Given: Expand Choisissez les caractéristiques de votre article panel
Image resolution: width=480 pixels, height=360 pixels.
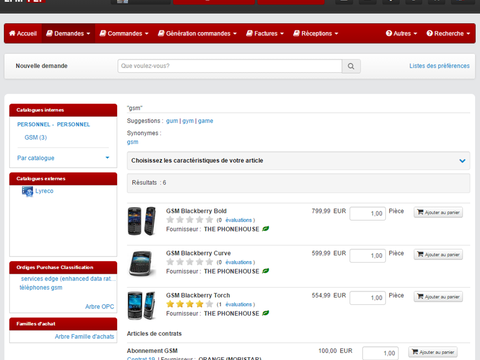Looking at the screenshot, I should pyautogui.click(x=298, y=161).
